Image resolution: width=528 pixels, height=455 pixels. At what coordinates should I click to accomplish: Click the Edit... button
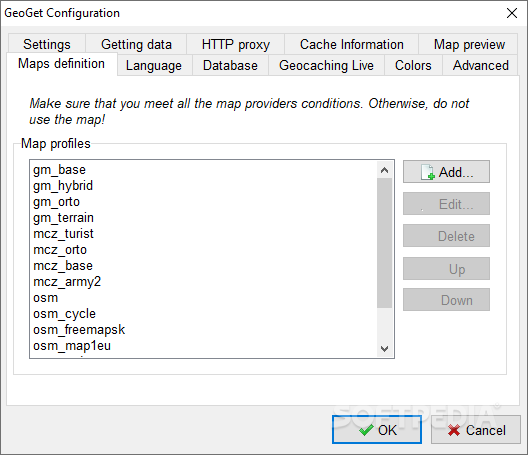(447, 204)
